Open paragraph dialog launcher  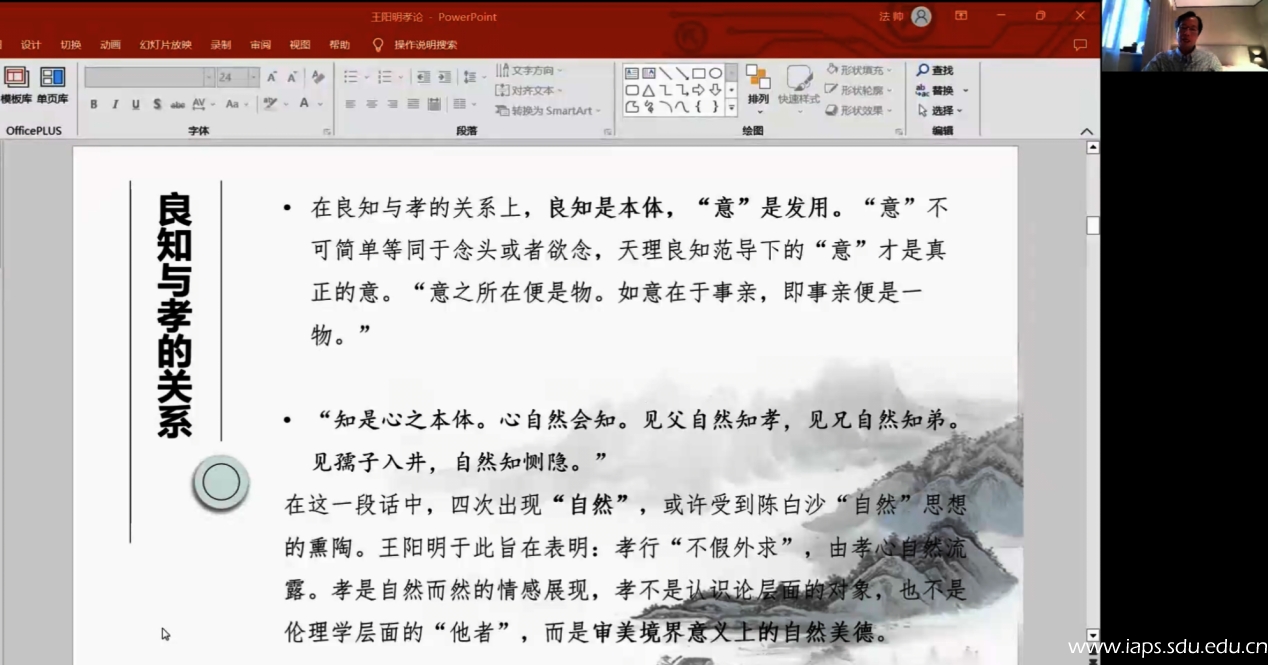click(x=609, y=131)
